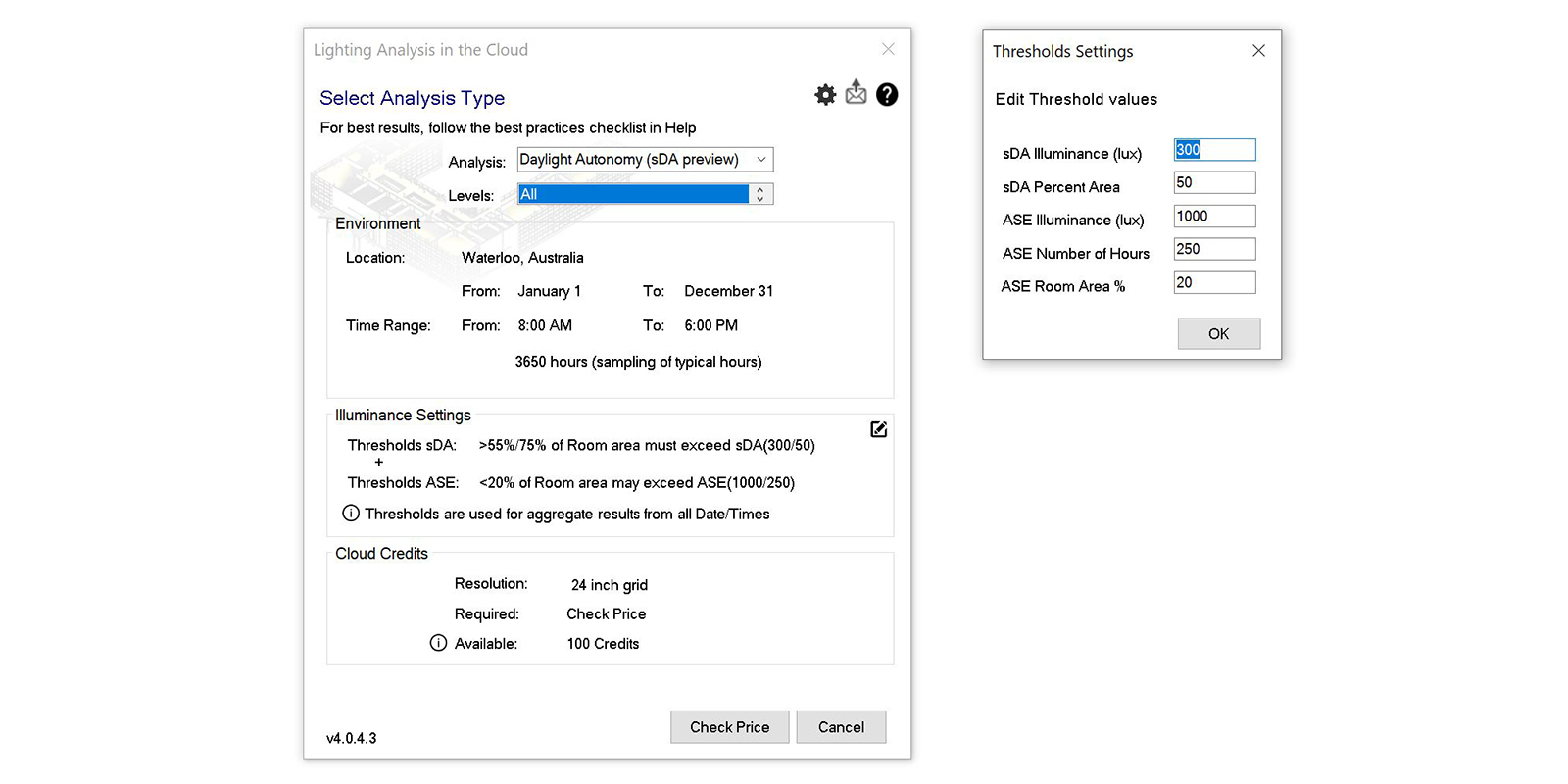Close the Thresholds Settings dialog

click(1258, 51)
